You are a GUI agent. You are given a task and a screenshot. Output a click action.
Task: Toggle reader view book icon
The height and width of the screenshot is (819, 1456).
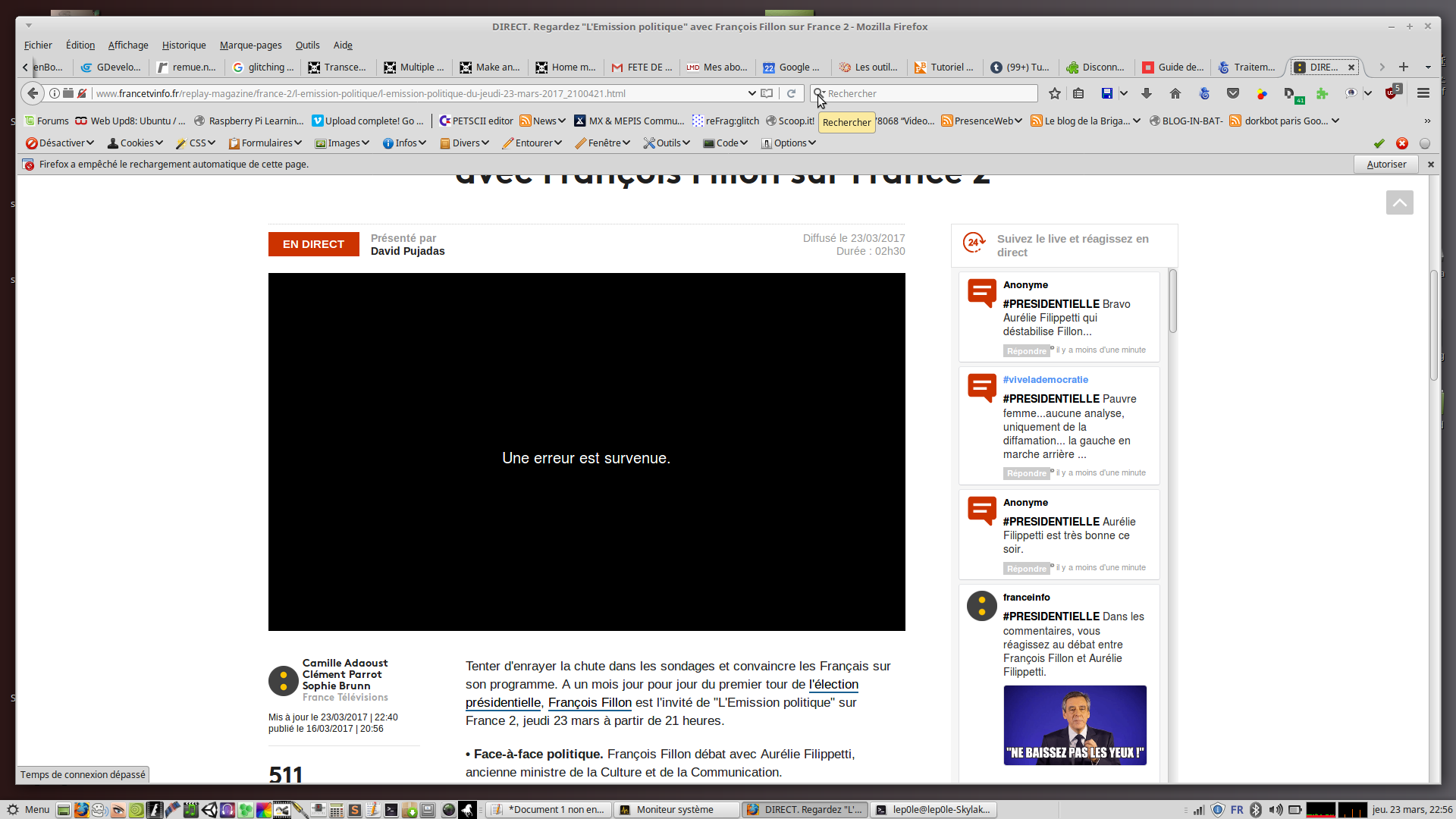pyautogui.click(x=767, y=93)
